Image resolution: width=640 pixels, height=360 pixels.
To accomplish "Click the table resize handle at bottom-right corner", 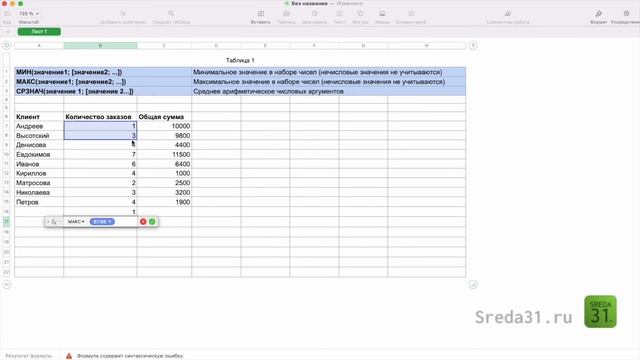I will point(473,284).
